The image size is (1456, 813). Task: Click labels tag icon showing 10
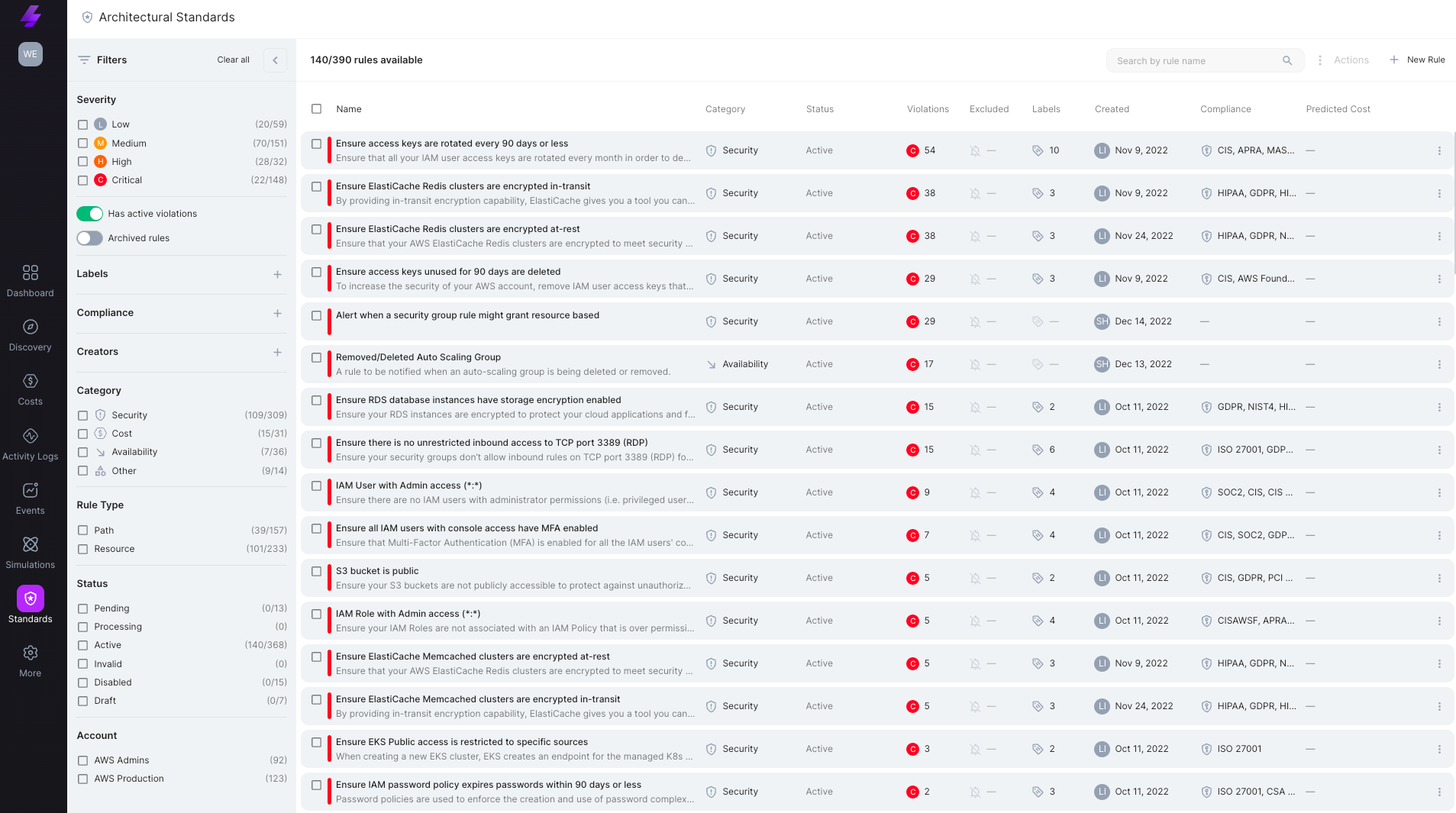(1038, 151)
